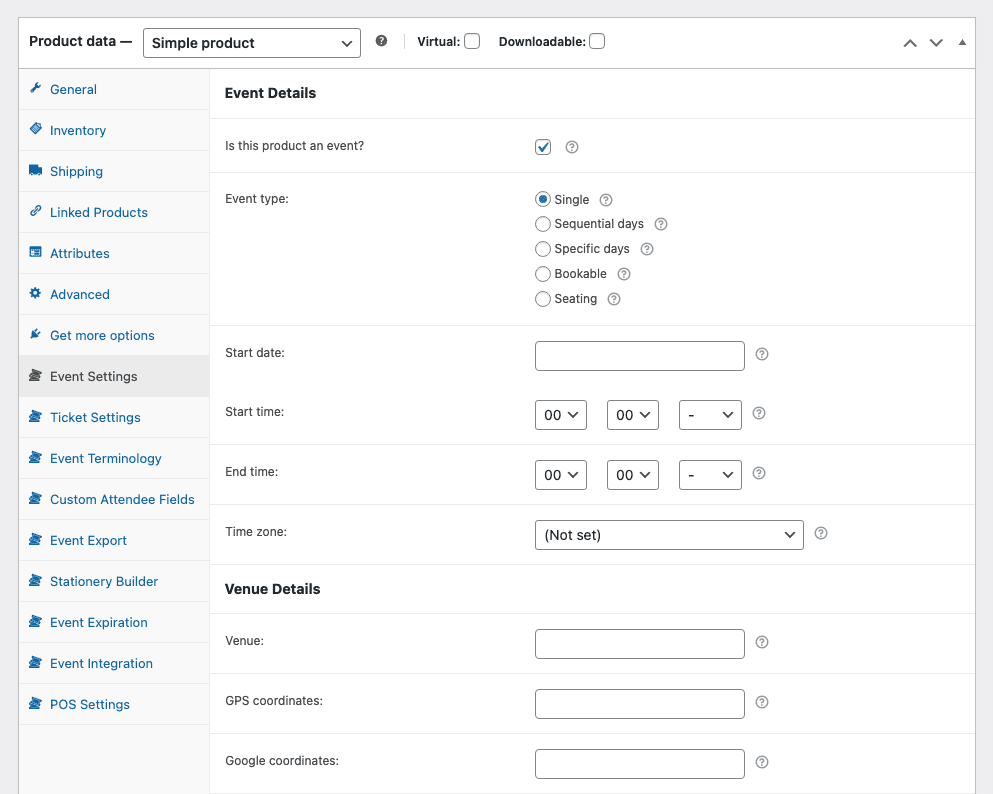Click into the GPS coordinates field
The width and height of the screenshot is (993, 794).
pyautogui.click(x=640, y=704)
